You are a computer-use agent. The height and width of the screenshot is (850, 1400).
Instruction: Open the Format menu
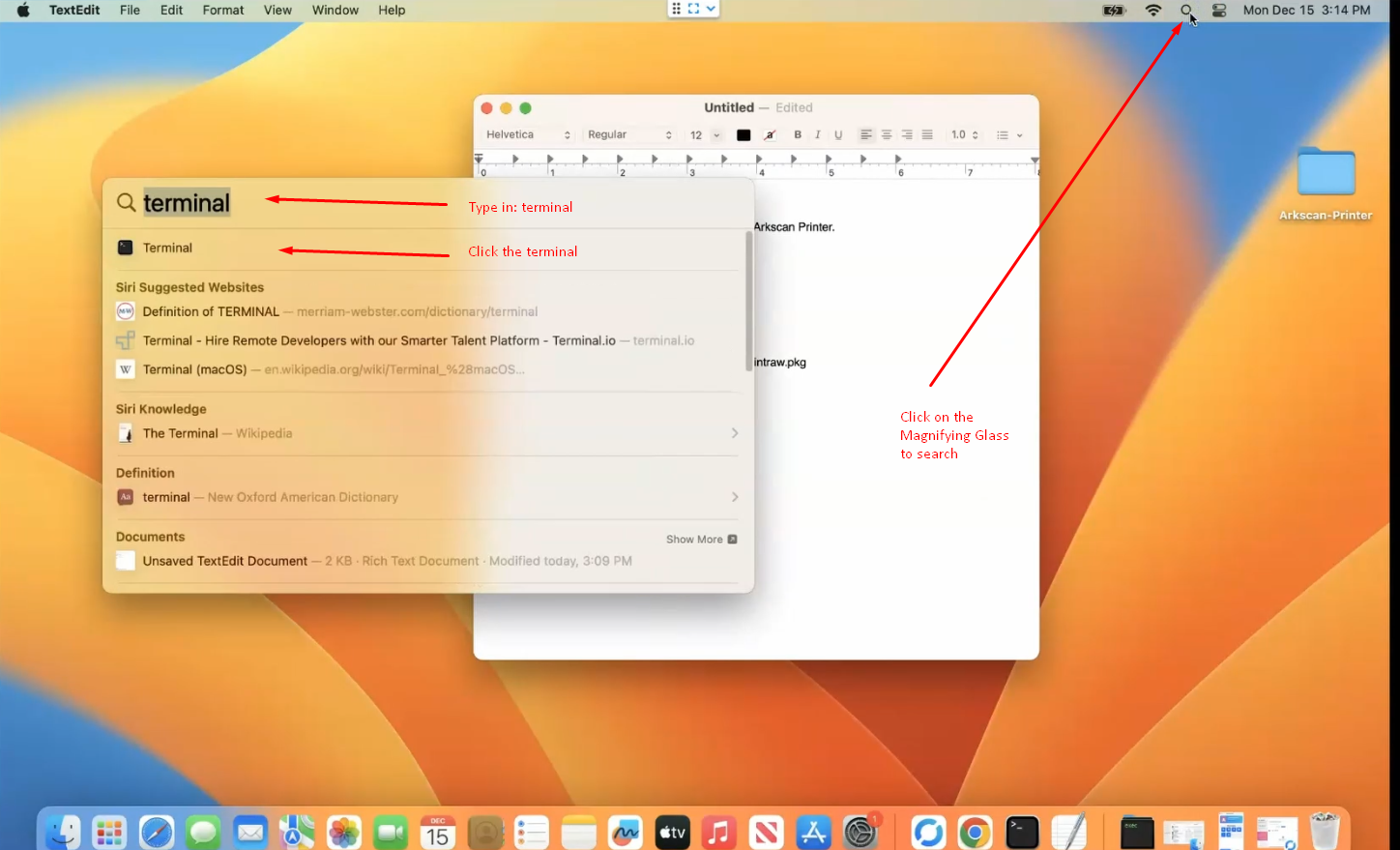[x=223, y=10]
